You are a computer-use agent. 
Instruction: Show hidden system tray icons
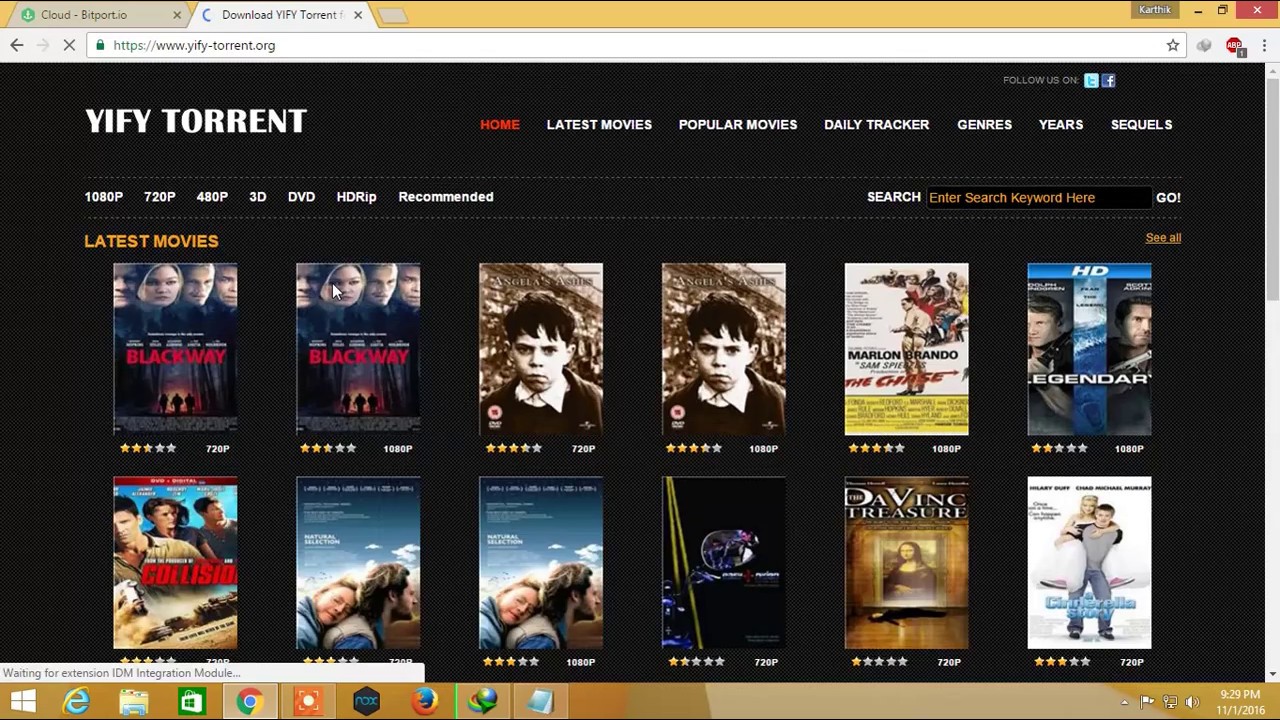[x=1124, y=702]
